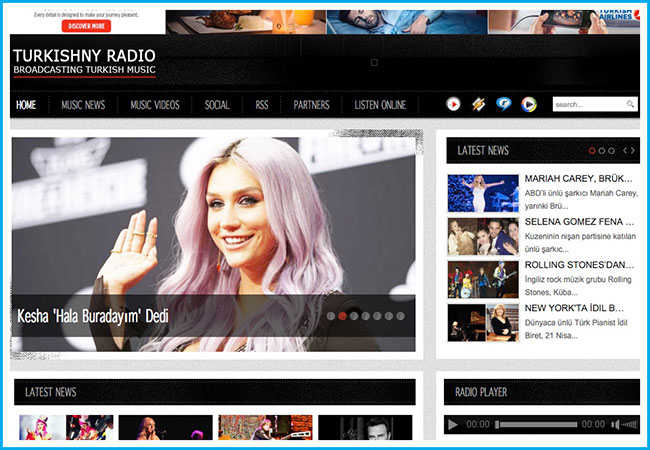Open second dark stage singer thumbnail

click(165, 427)
